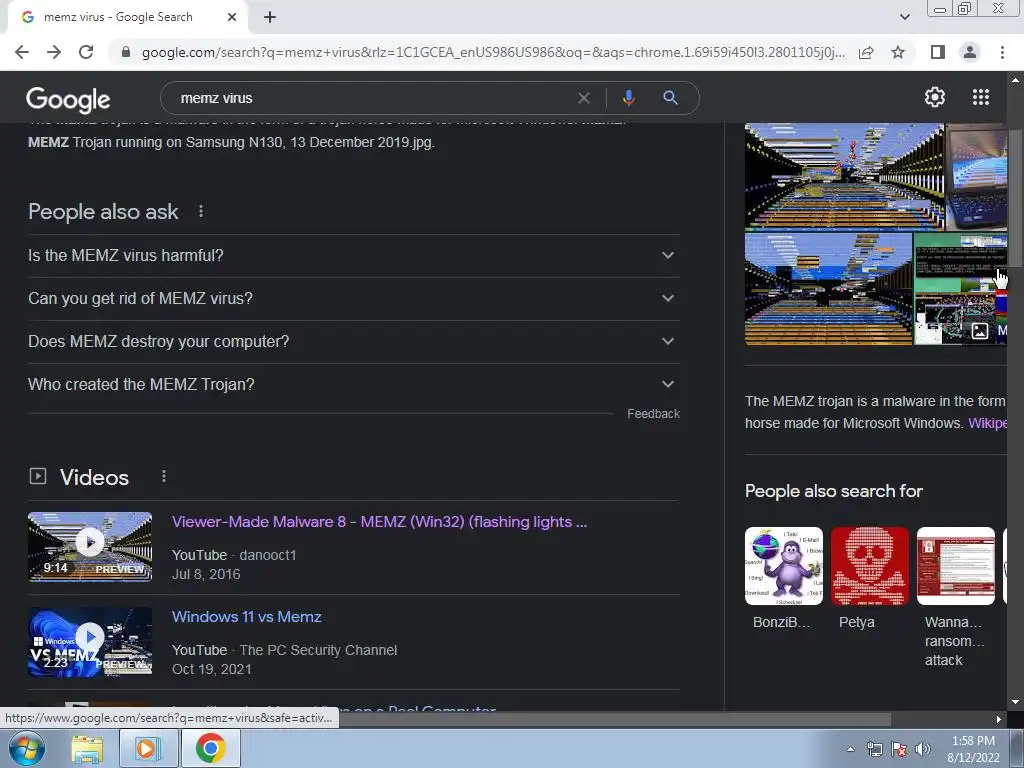Send Feedback on People also ask
This screenshot has height=768, width=1024.
coord(653,413)
